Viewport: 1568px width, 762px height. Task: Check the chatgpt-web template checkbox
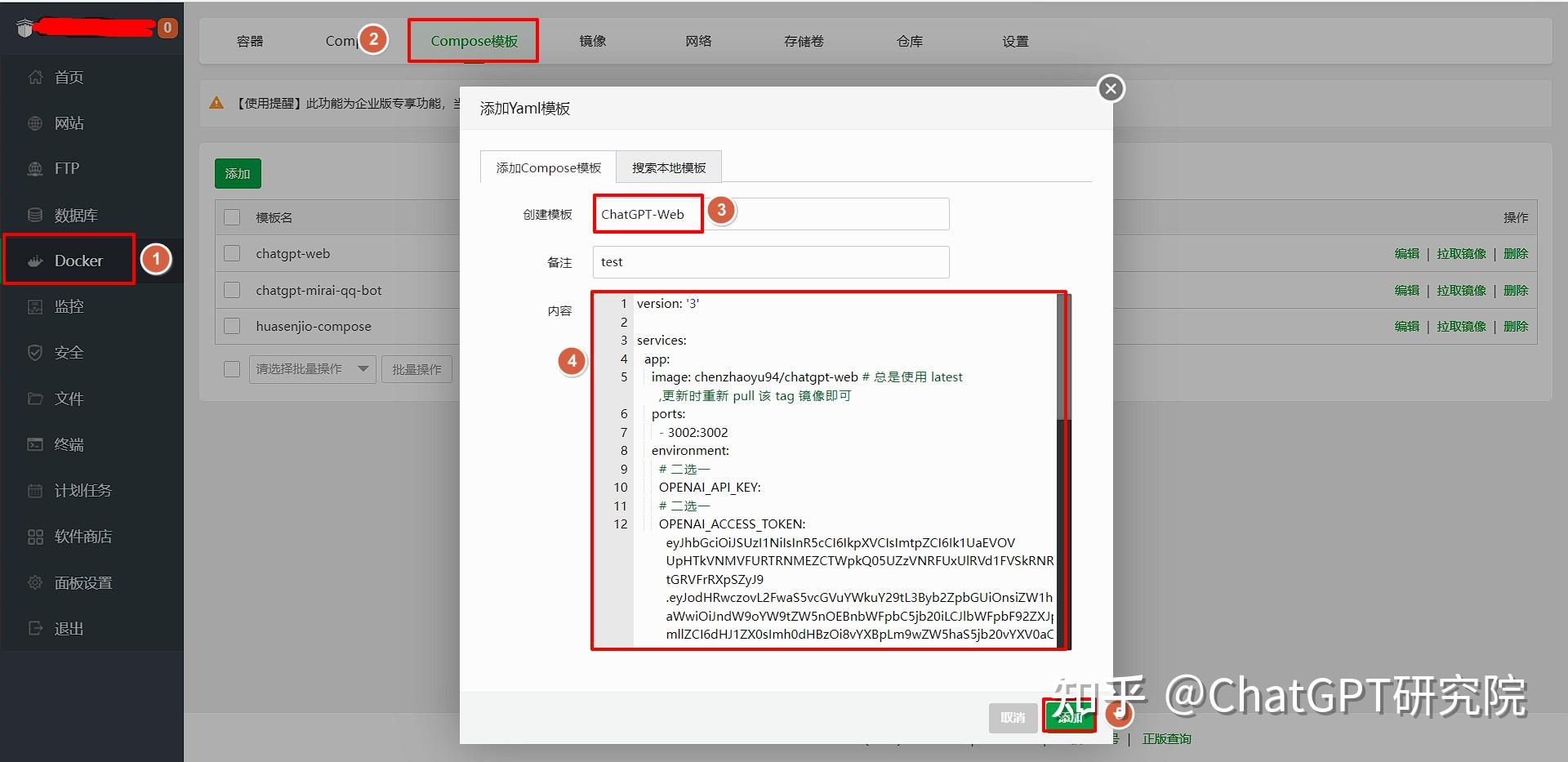[231, 253]
